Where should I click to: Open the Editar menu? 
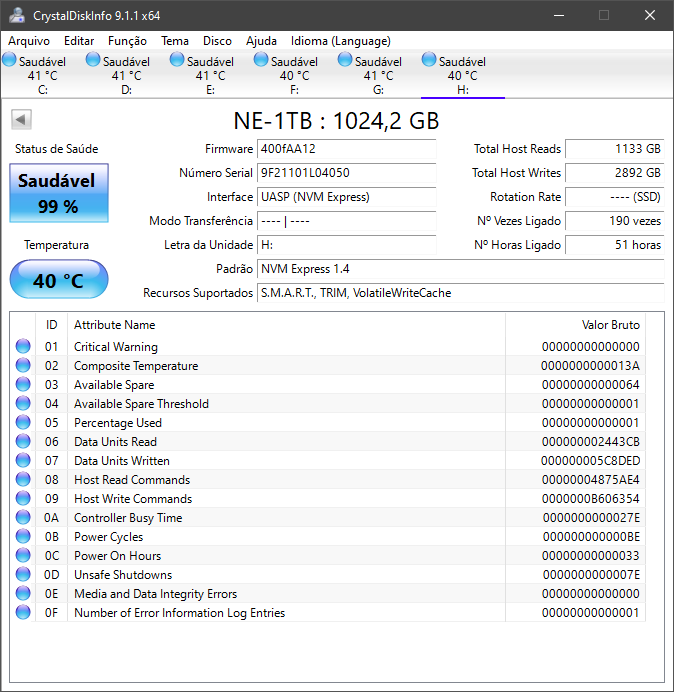point(79,41)
